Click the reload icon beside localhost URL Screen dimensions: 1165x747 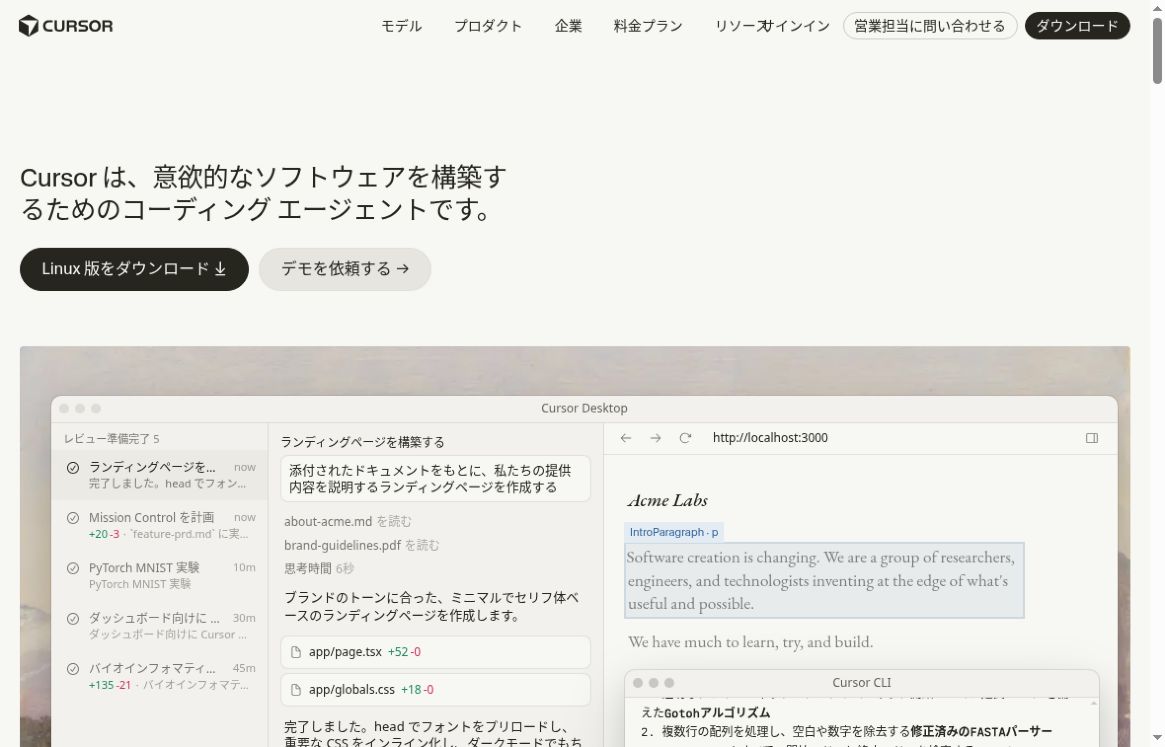pos(685,439)
